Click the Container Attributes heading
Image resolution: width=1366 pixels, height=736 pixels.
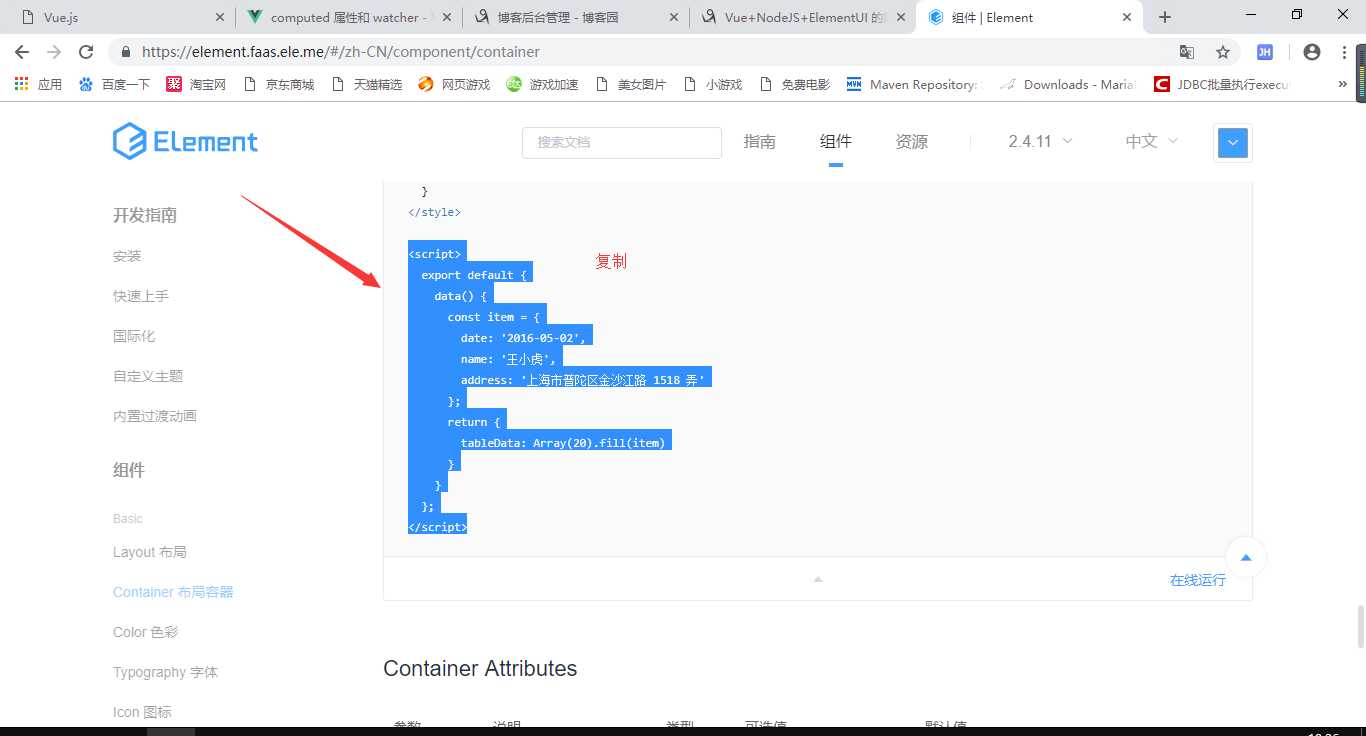[x=480, y=668]
